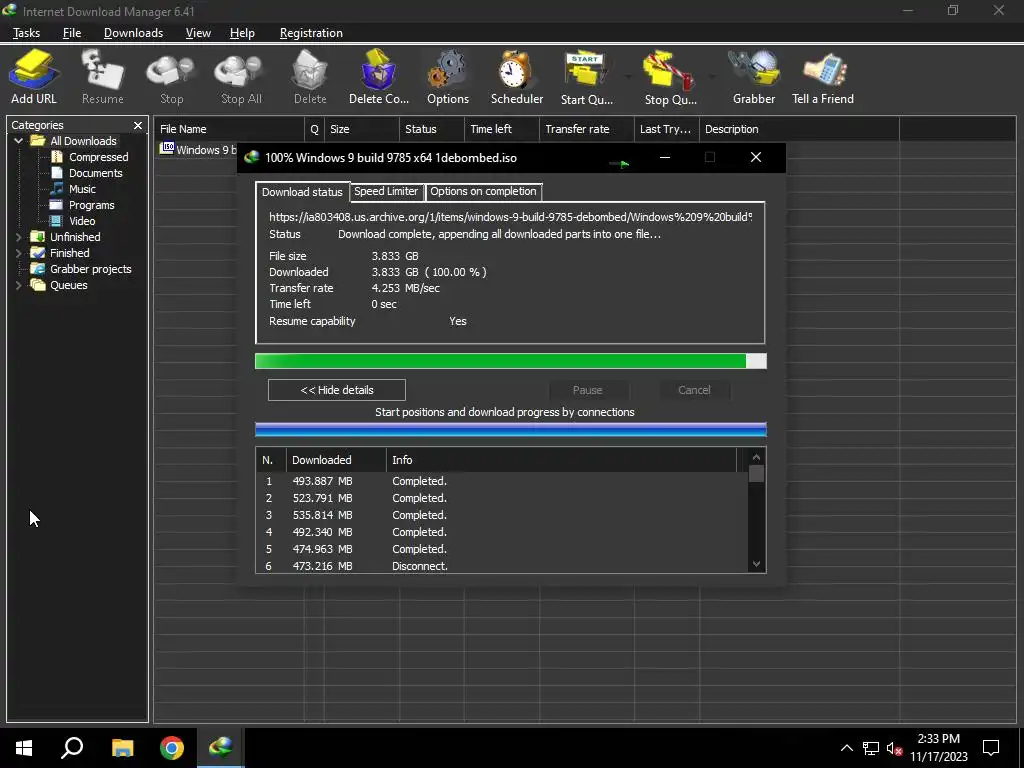Click the Start Queue toolbar icon
The image size is (1024, 768).
[586, 77]
